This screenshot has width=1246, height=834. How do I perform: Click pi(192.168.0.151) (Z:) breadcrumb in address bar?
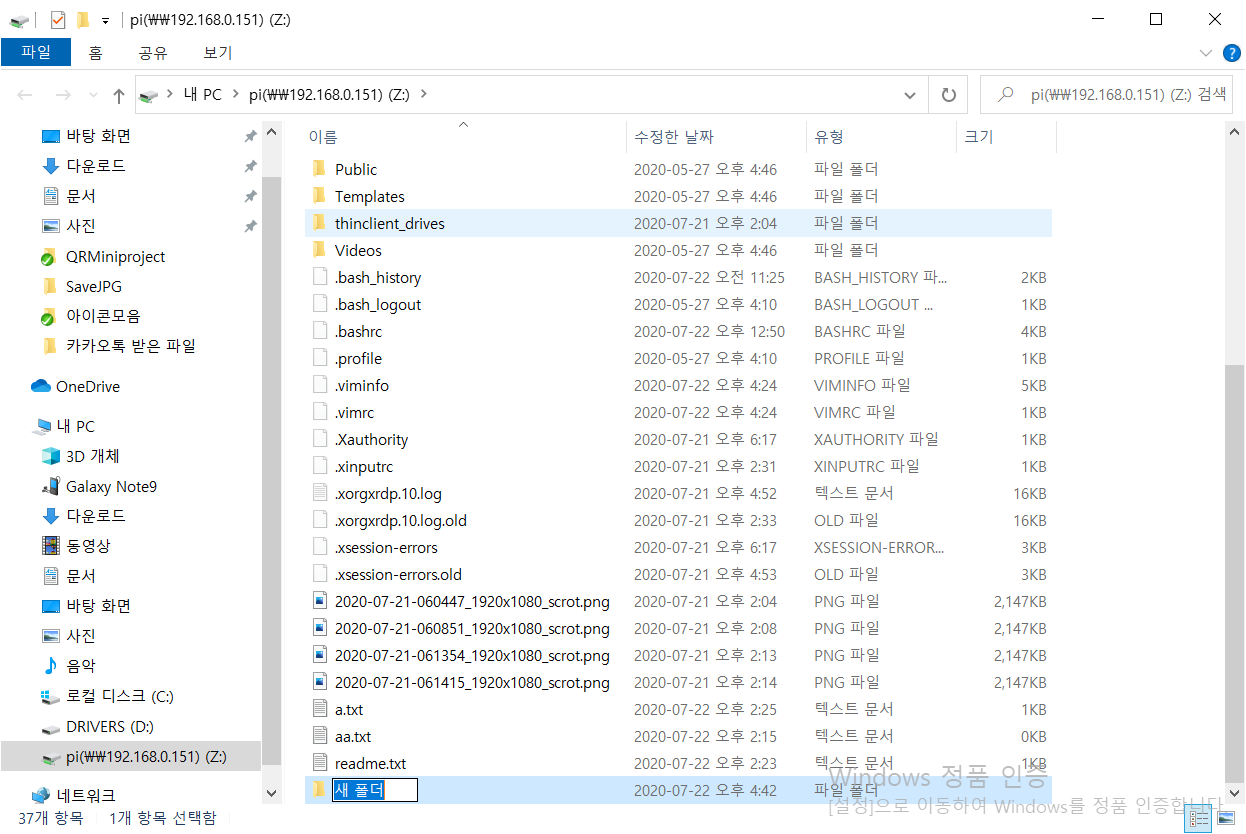pyautogui.click(x=330, y=94)
